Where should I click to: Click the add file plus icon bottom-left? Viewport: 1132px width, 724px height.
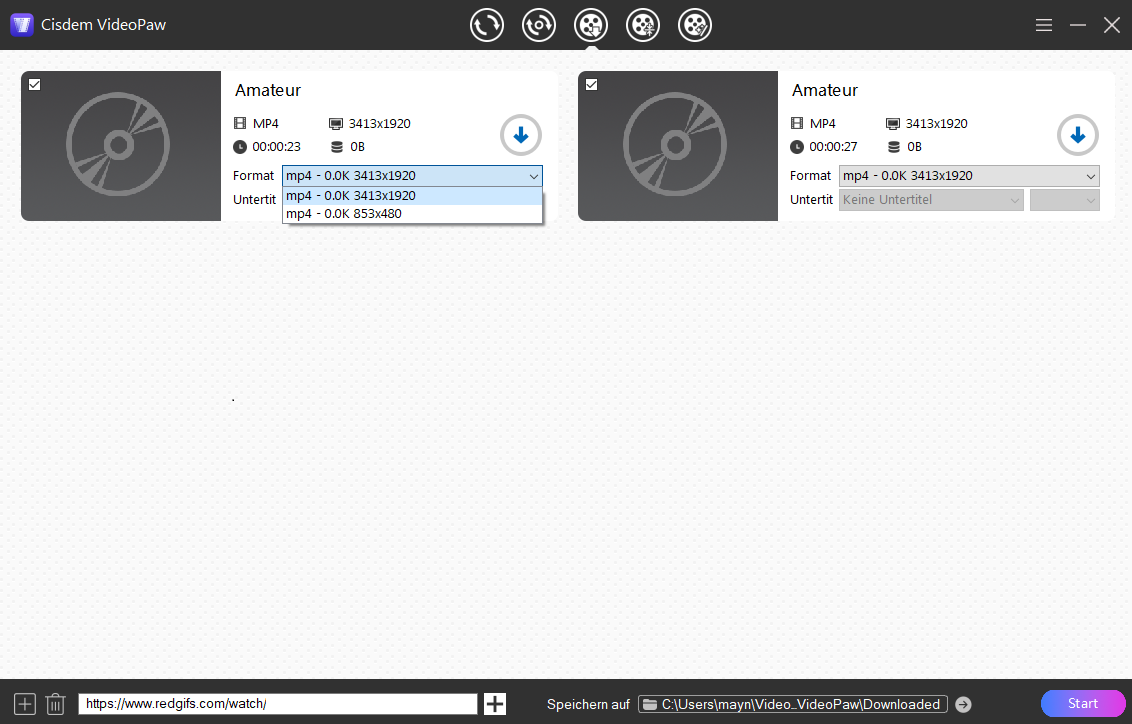(x=25, y=704)
